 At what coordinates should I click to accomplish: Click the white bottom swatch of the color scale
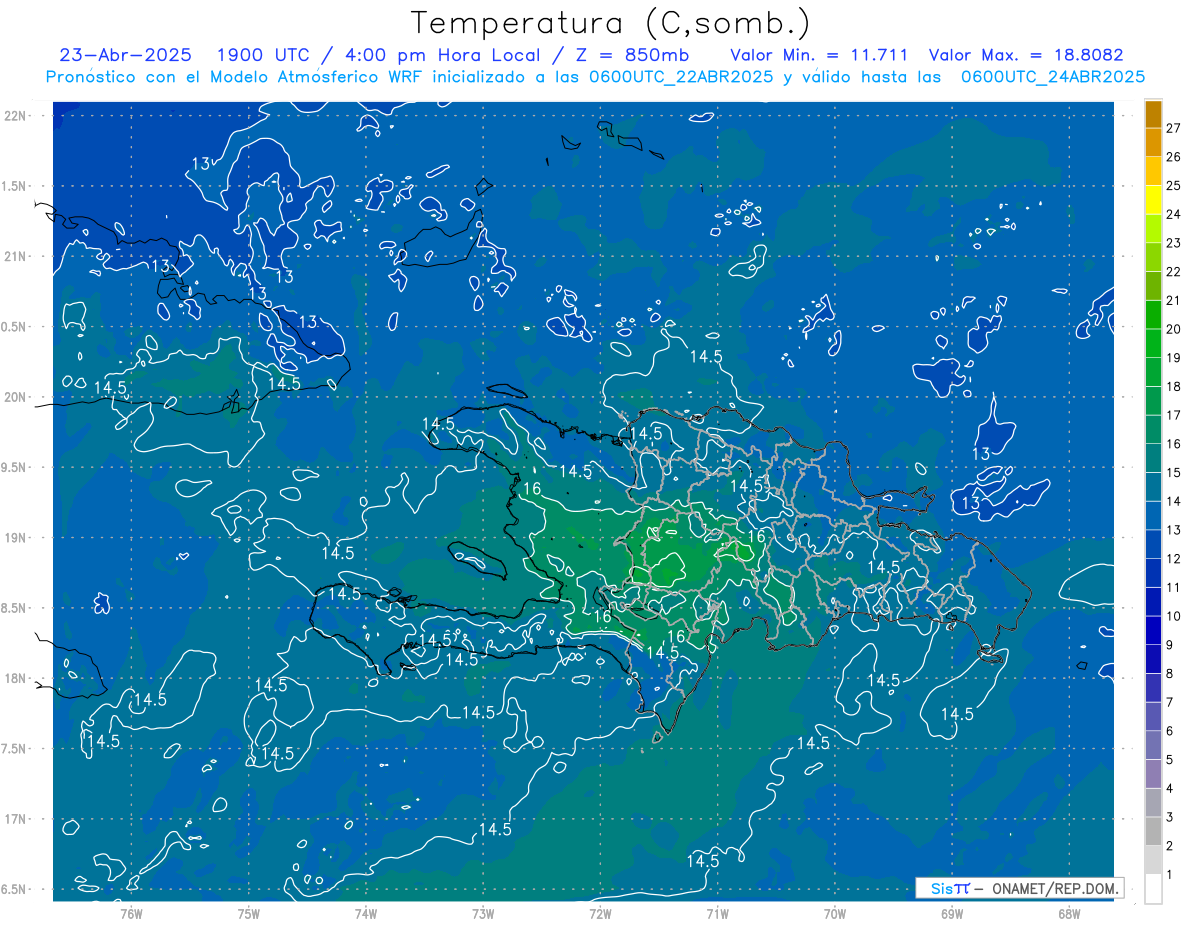[x=1153, y=889]
